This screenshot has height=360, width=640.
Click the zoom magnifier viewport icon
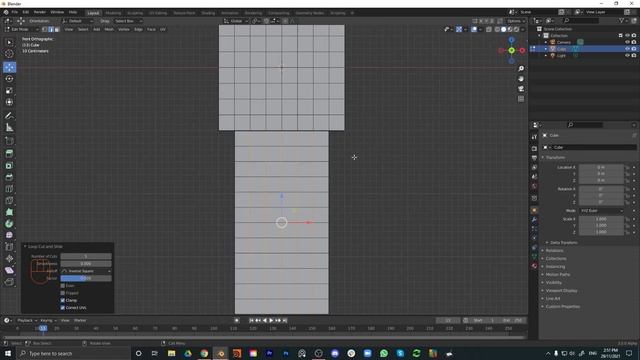[521, 69]
